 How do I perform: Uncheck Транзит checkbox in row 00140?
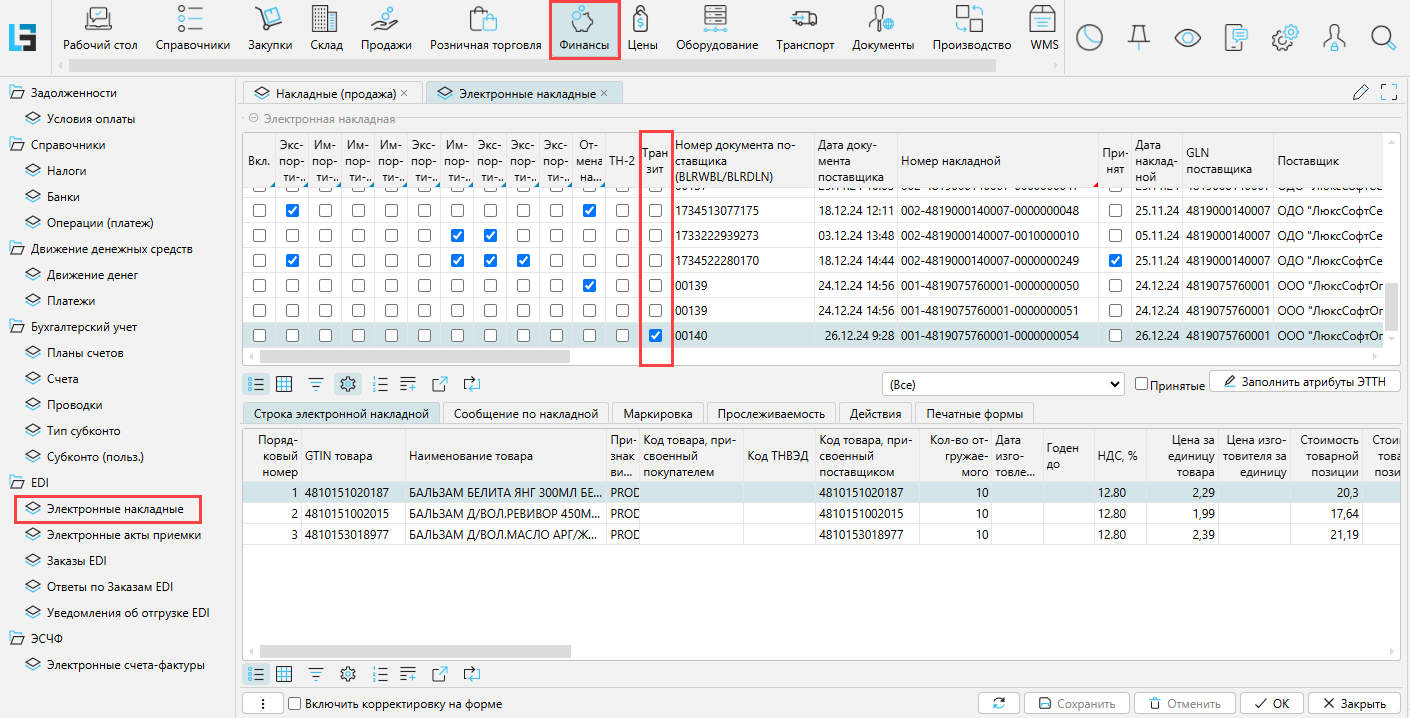656,336
